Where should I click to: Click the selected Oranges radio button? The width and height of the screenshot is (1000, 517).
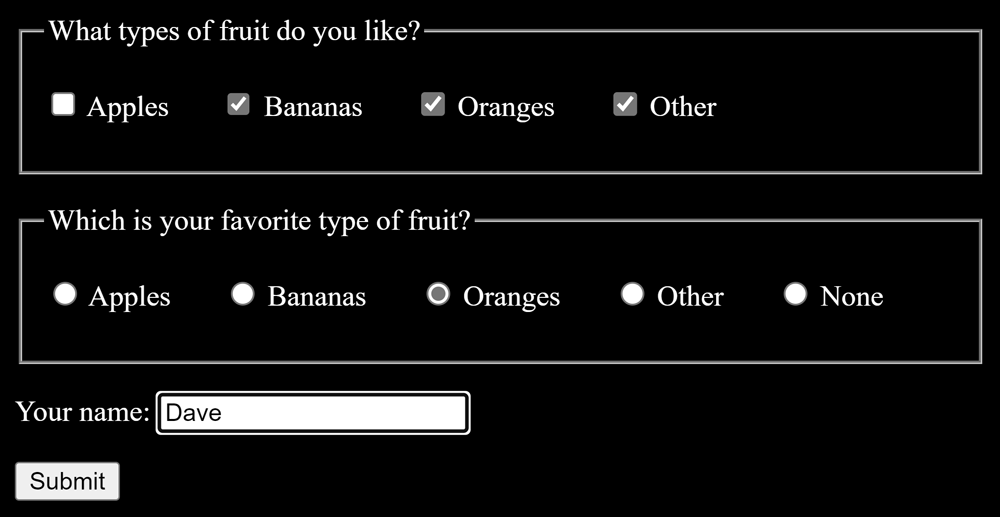(x=438, y=294)
